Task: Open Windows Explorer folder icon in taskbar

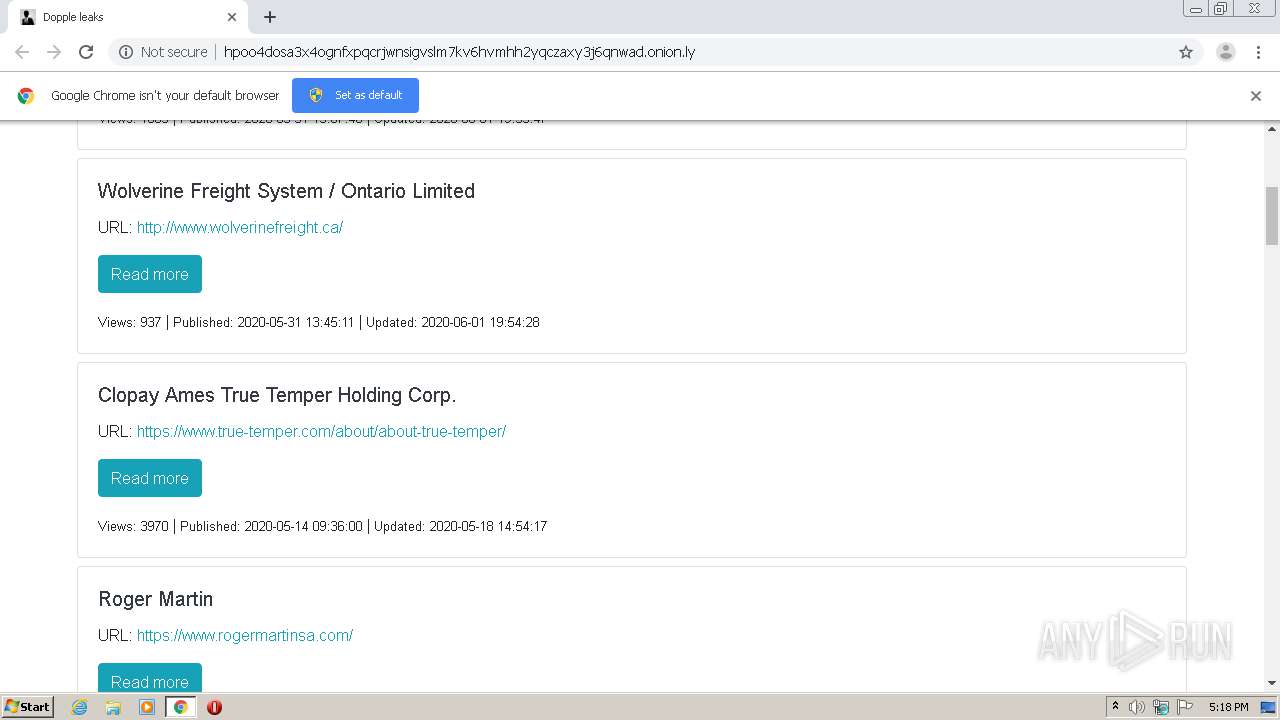Action: 113,707
